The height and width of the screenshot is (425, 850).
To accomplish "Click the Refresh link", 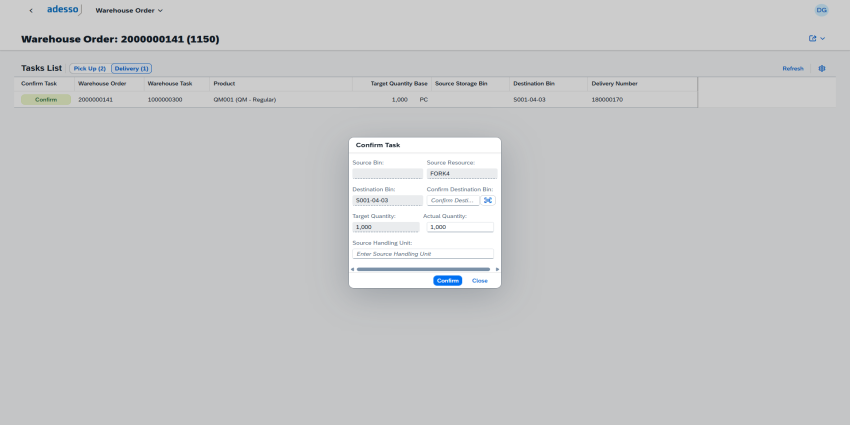I will (x=792, y=69).
